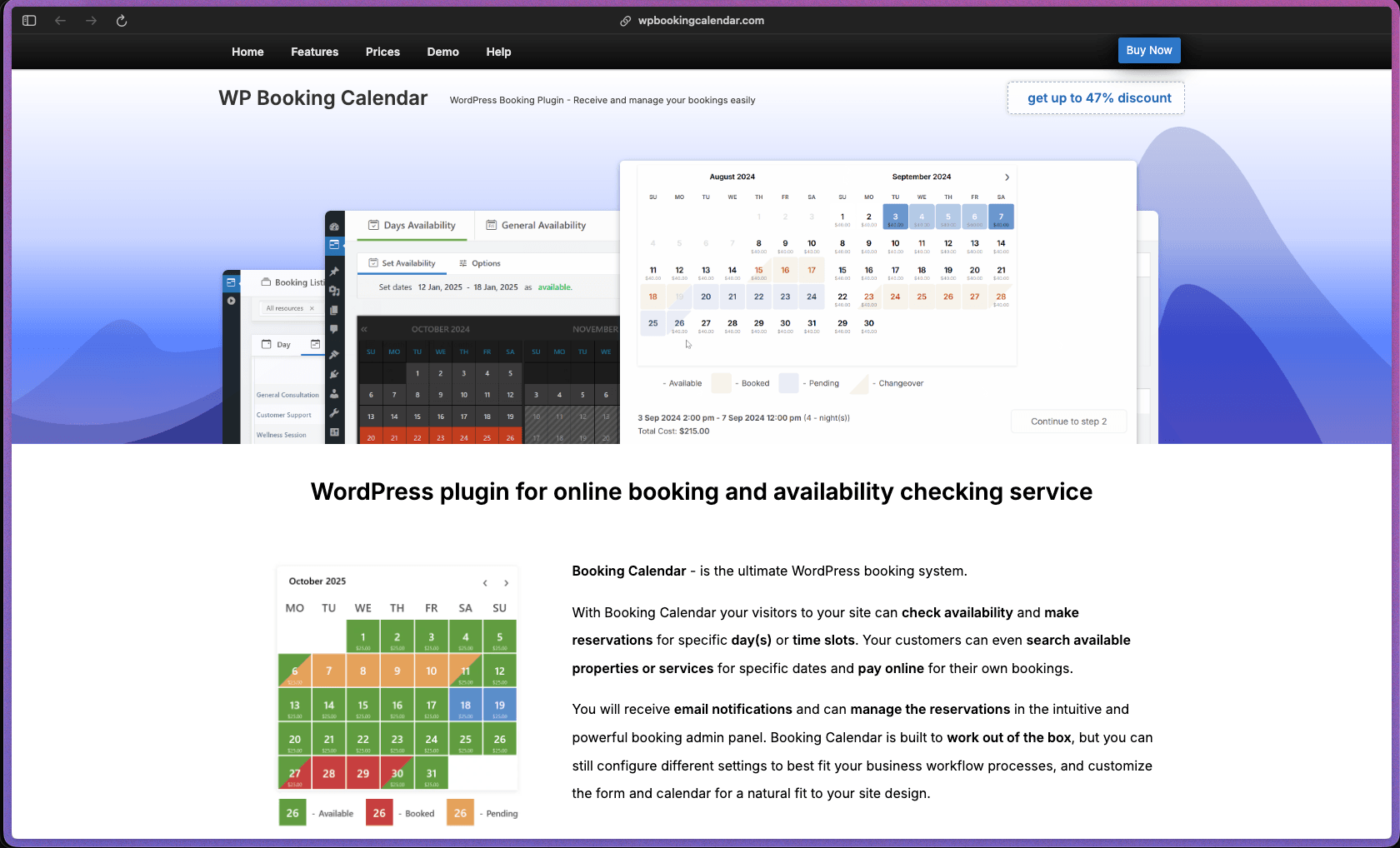Go forward with the browser forward arrow
This screenshot has height=848, width=1400.
pyautogui.click(x=91, y=21)
